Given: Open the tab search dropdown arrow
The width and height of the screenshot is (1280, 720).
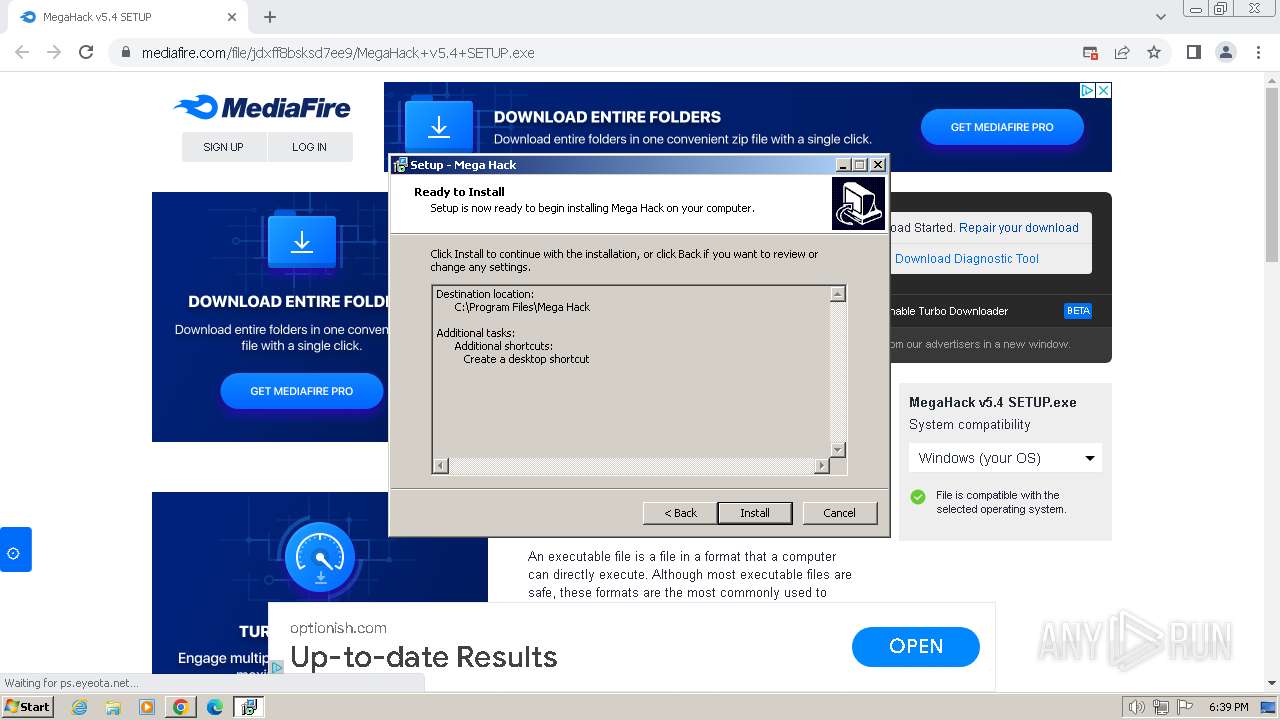Looking at the screenshot, I should [1161, 17].
